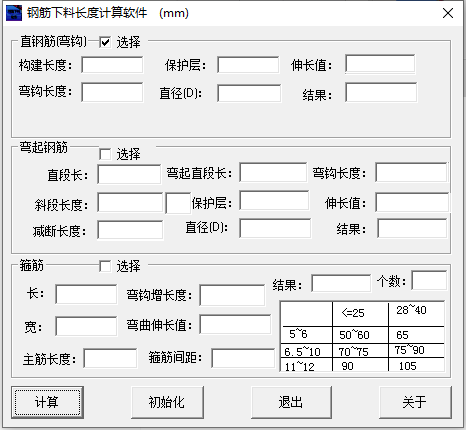Click the 初始化 button
Screen dimensions: 466x430
coord(167,402)
